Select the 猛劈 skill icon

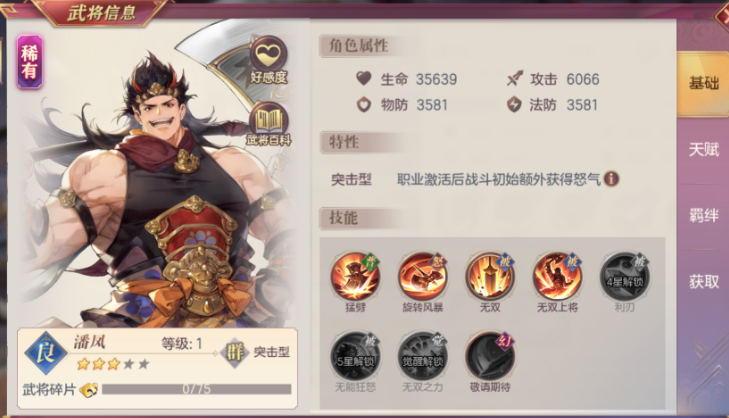[x=355, y=276]
